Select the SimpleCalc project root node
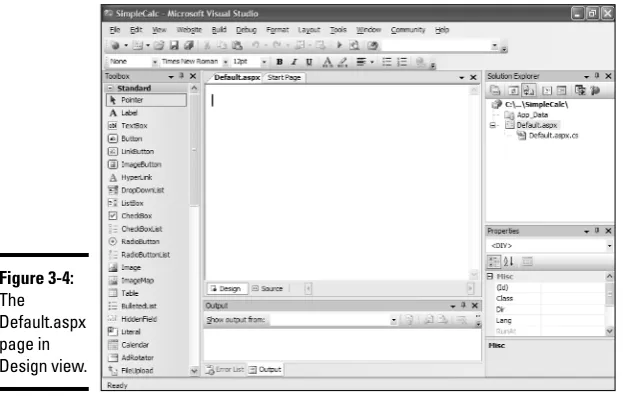Screen dimensions: 623x396 537,104
